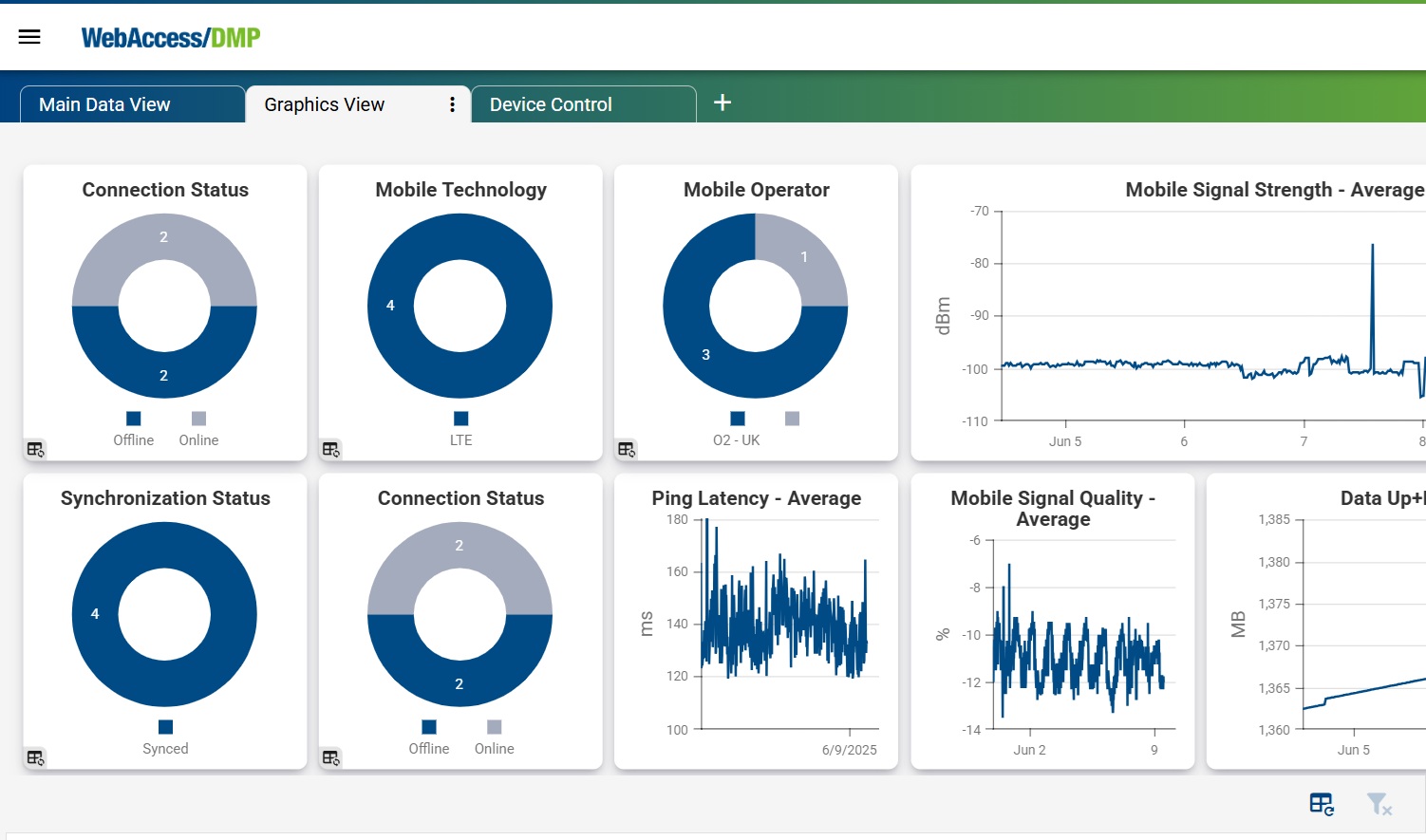The width and height of the screenshot is (1426, 840).
Task: Switch to the Main Data View tab
Action: (x=104, y=104)
